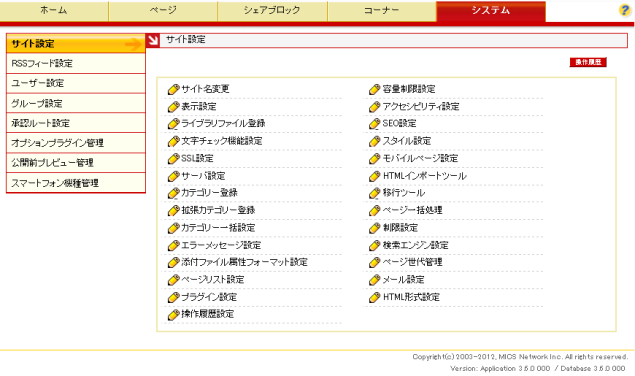635x376 pixels.
Task: Click pencil icon beside 添付ファイル属性フォーマット設定
Action: pyautogui.click(x=173, y=263)
